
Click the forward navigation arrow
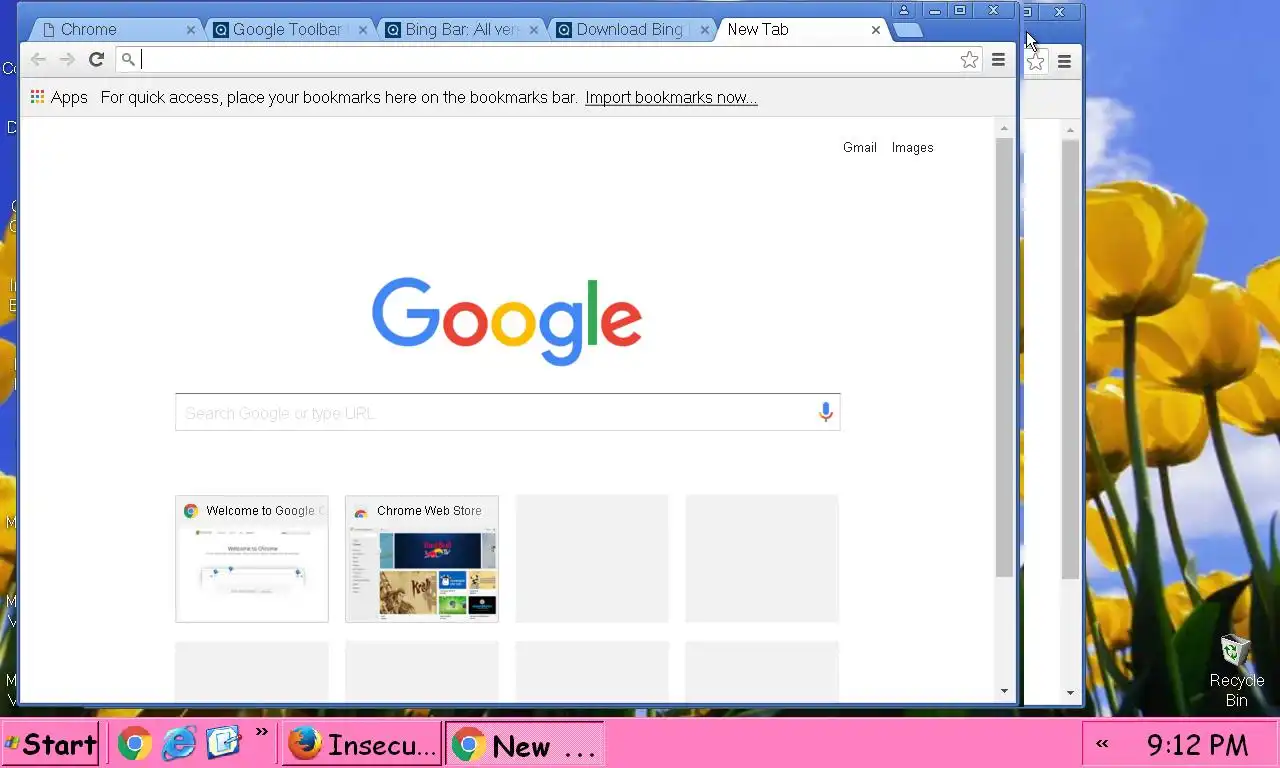pos(67,60)
